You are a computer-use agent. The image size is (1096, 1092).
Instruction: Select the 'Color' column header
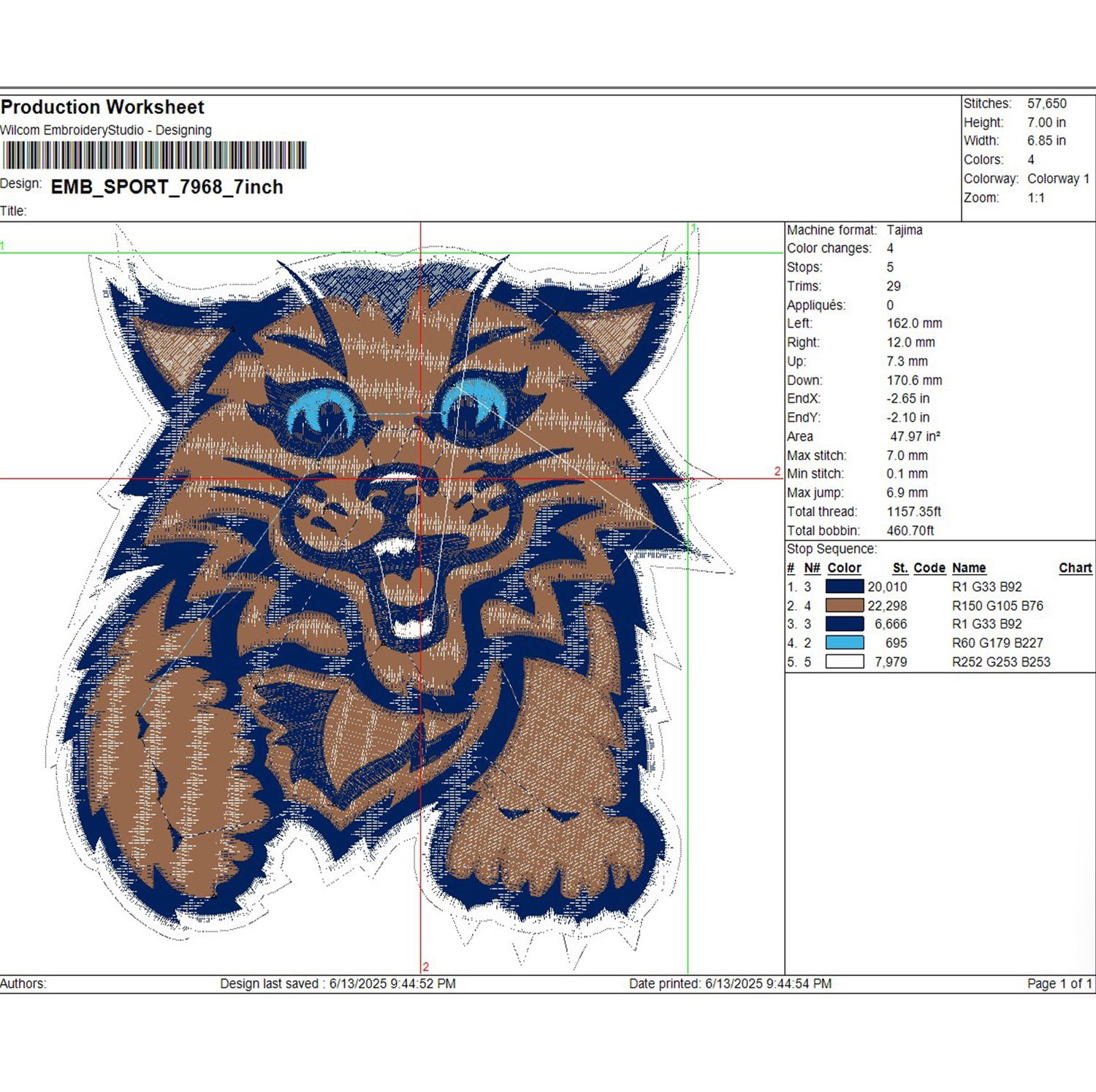[x=844, y=568]
